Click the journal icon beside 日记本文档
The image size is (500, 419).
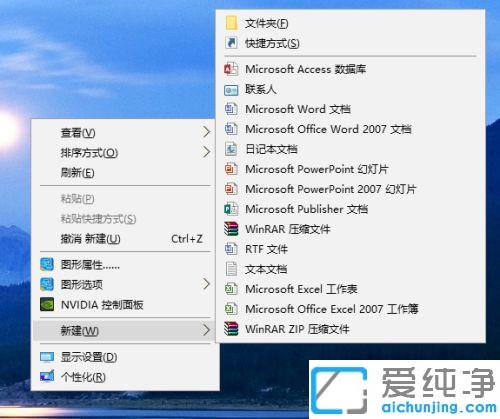(x=231, y=149)
